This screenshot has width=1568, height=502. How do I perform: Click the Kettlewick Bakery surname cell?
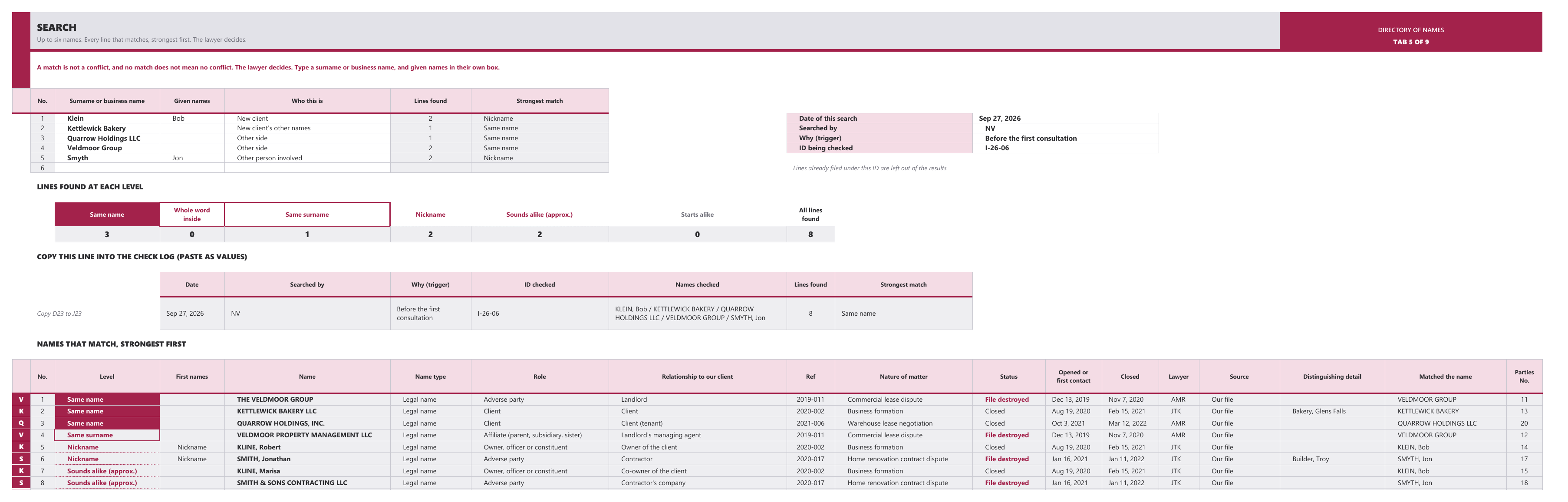(107, 128)
